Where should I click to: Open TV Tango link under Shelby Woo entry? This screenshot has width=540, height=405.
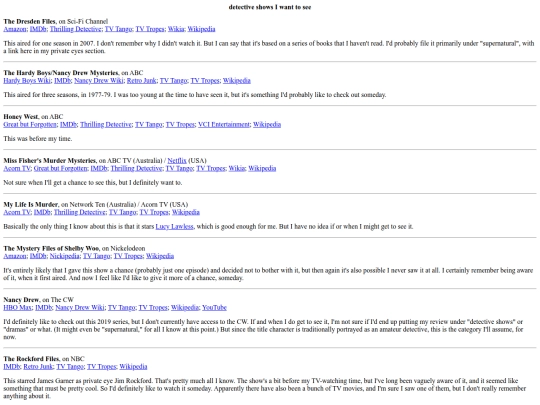[x=96, y=256]
